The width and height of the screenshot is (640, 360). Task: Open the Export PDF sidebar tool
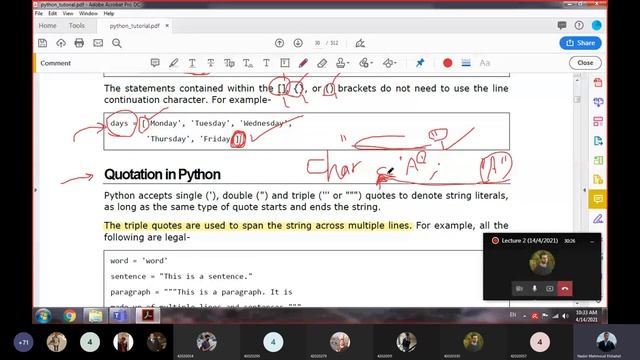click(598, 141)
